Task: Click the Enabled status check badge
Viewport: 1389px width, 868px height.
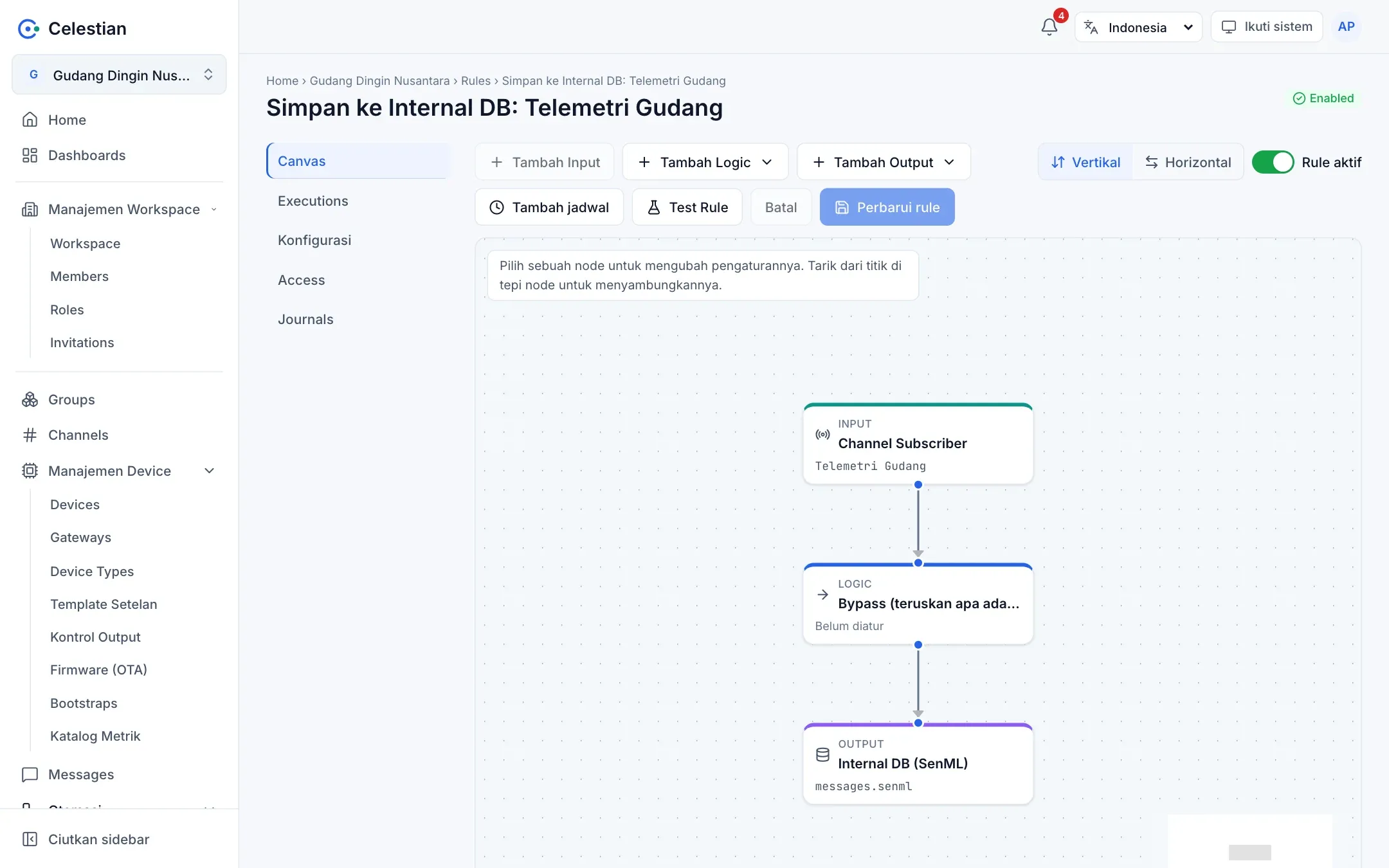Action: click(1323, 98)
